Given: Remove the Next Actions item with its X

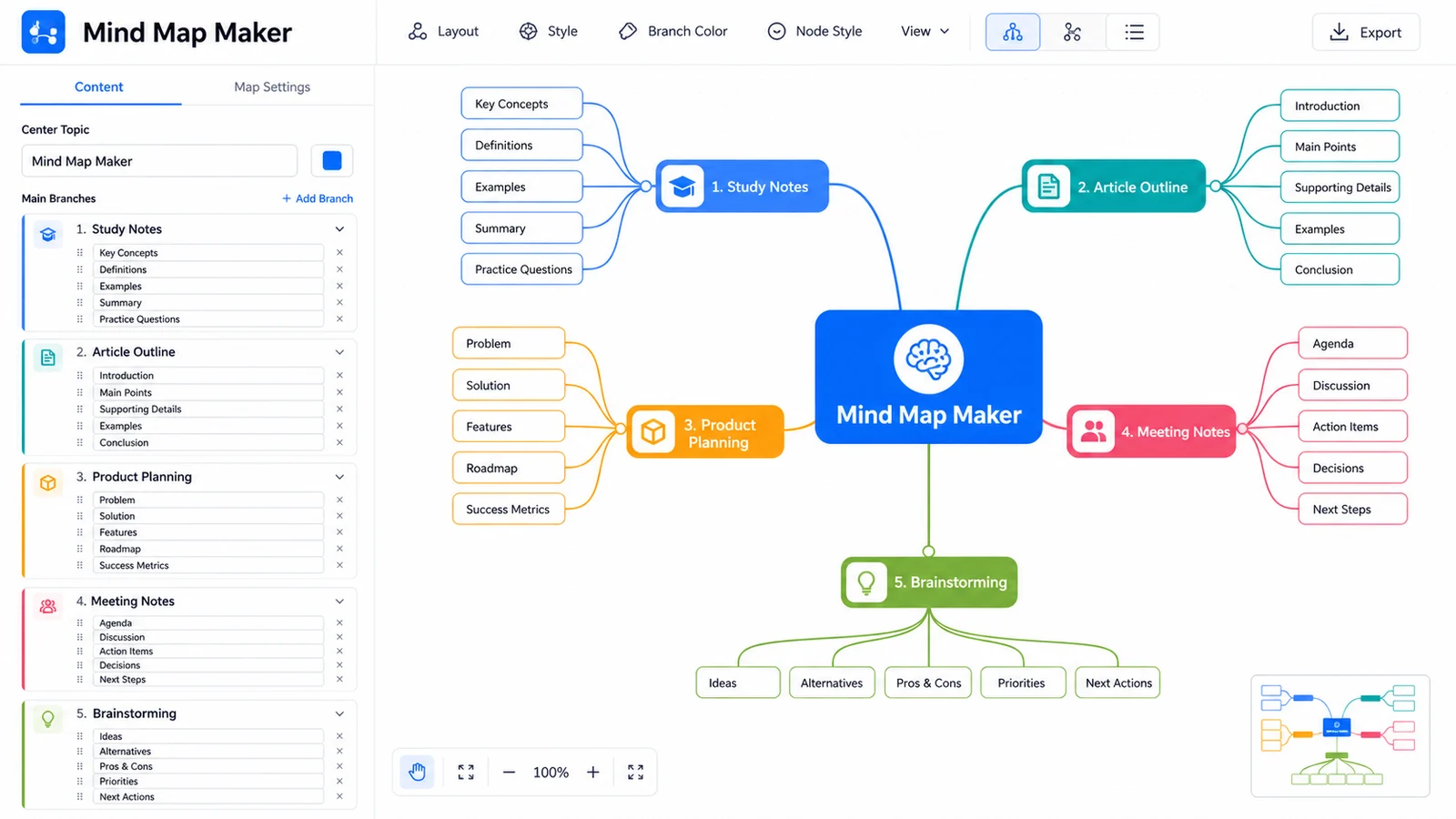Looking at the screenshot, I should tap(339, 796).
